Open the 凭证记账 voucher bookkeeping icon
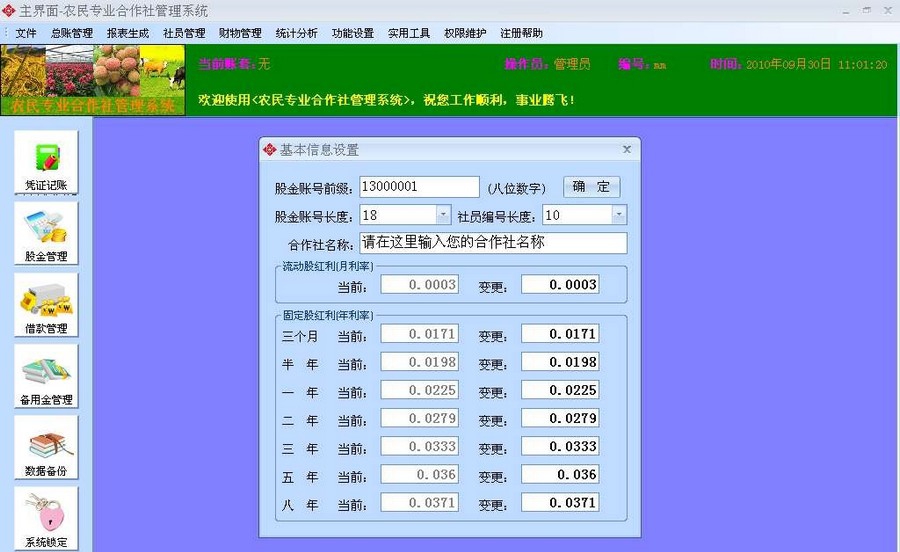 click(46, 162)
